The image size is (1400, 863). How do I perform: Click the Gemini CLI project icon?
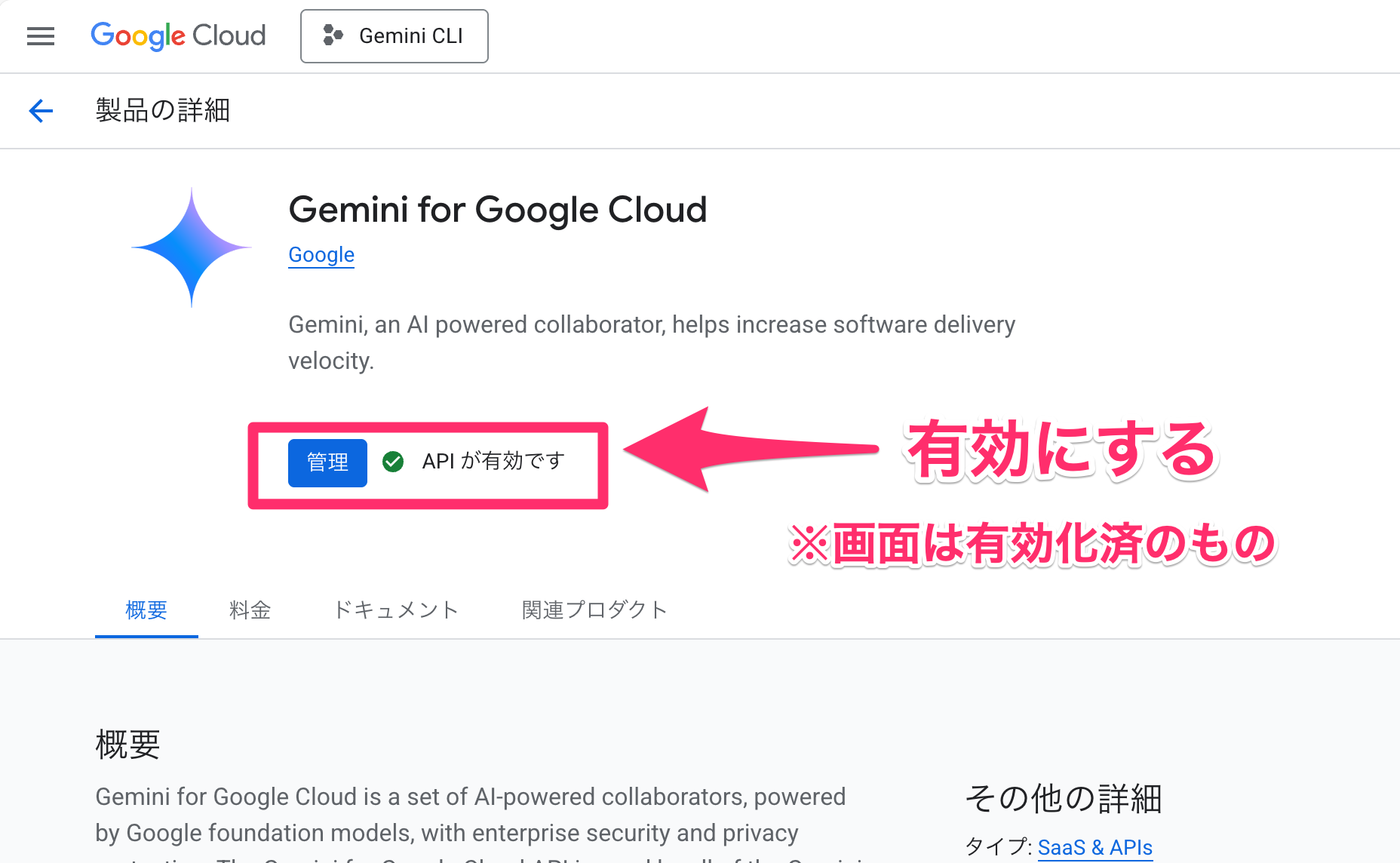tap(334, 35)
